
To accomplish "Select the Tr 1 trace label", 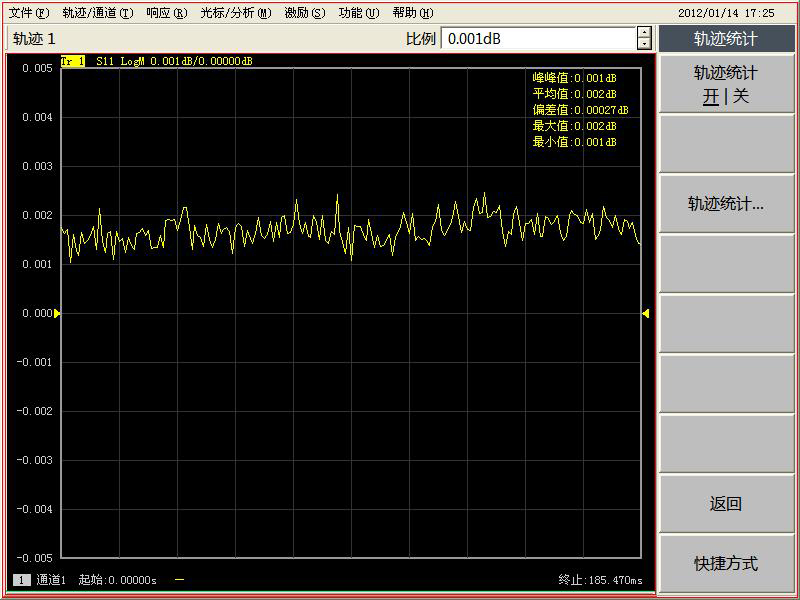I will tap(72, 61).
